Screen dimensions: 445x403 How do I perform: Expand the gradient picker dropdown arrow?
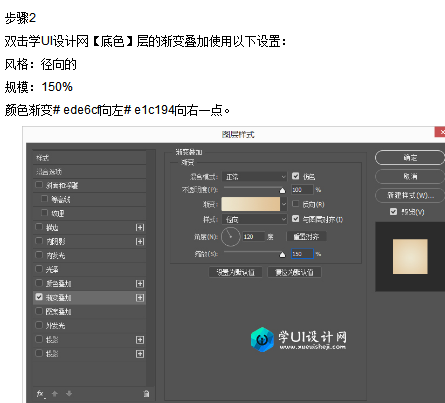click(x=284, y=204)
